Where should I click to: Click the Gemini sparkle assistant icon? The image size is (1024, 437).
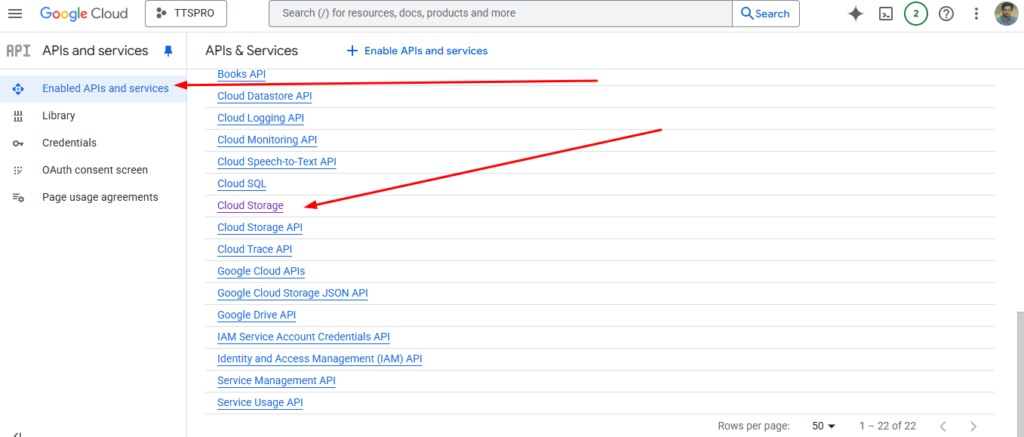click(x=855, y=14)
